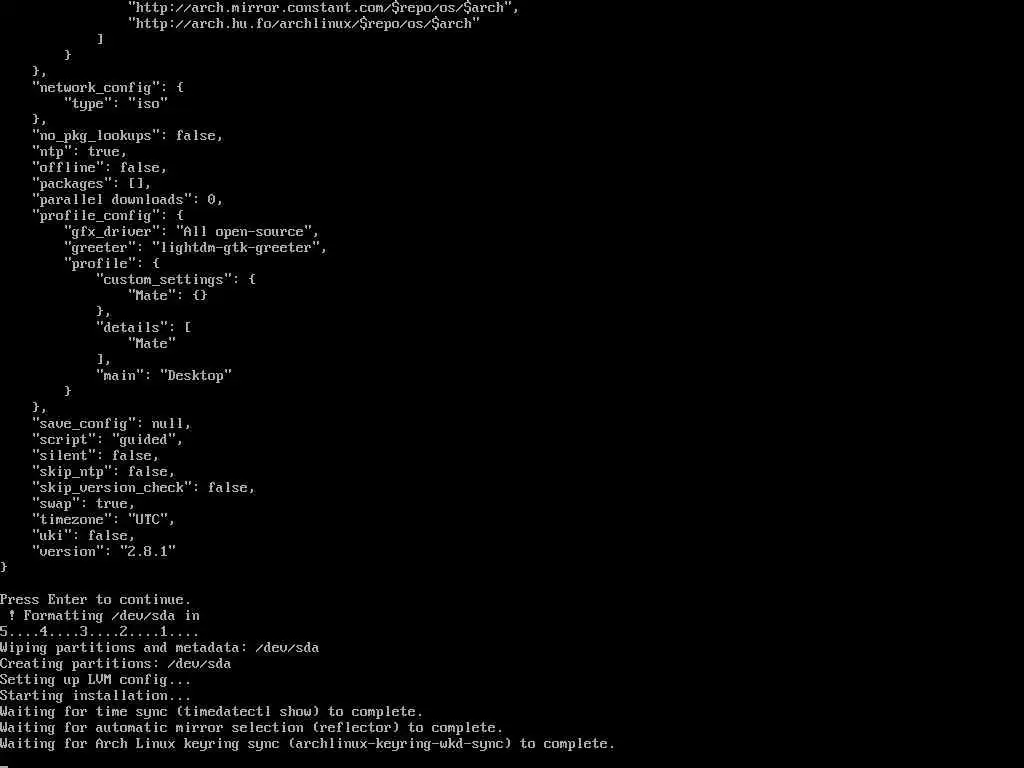Viewport: 1024px width, 768px height.
Task: Select the "timezone": "UTC" line
Action: click(104, 519)
